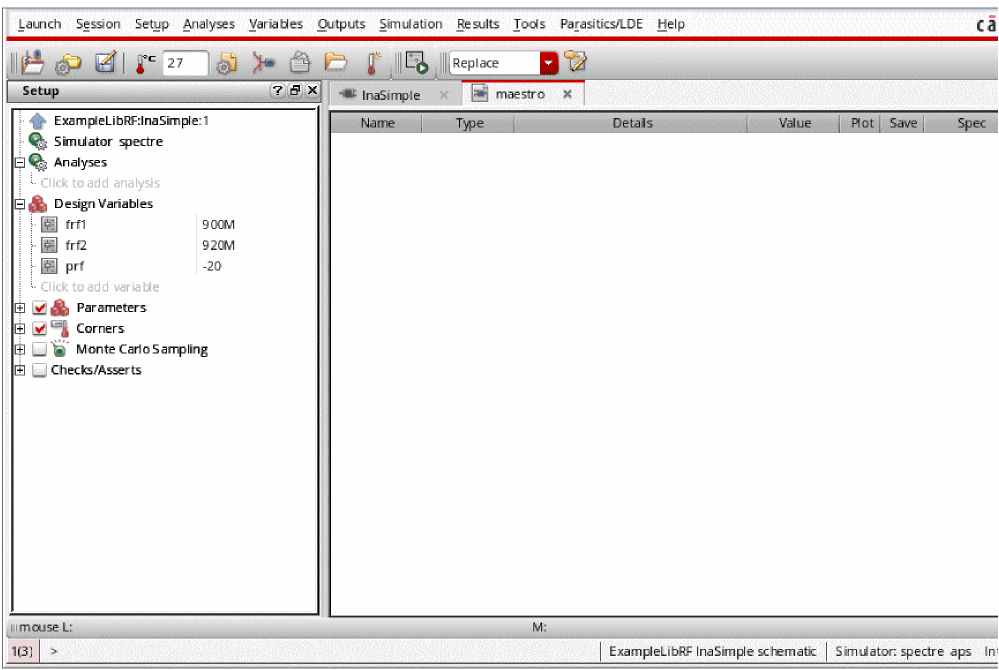Click the Simulator spectre gear icon
The width and height of the screenshot is (999, 670).
point(39,141)
